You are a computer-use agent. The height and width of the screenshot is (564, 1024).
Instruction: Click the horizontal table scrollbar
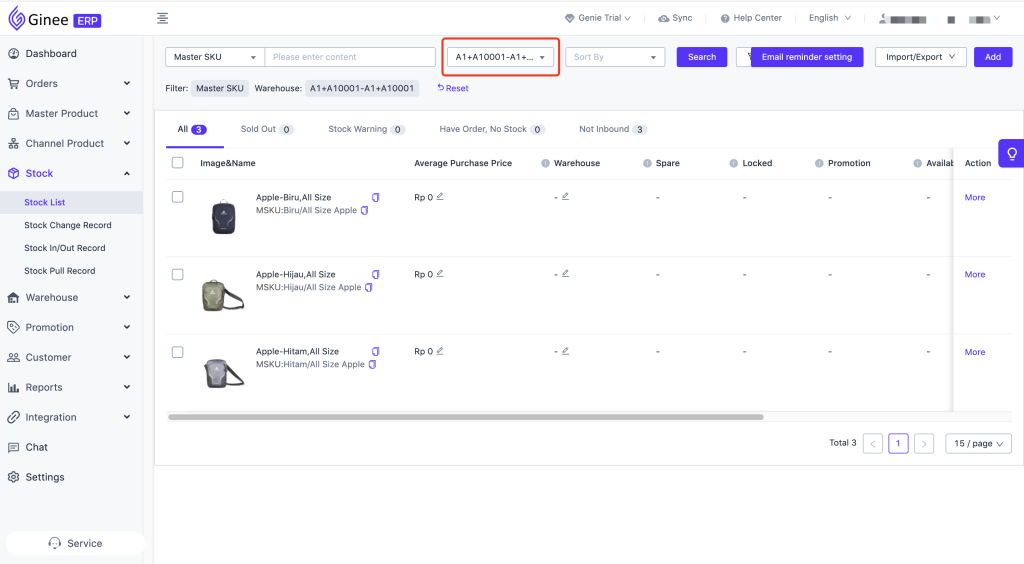466,416
